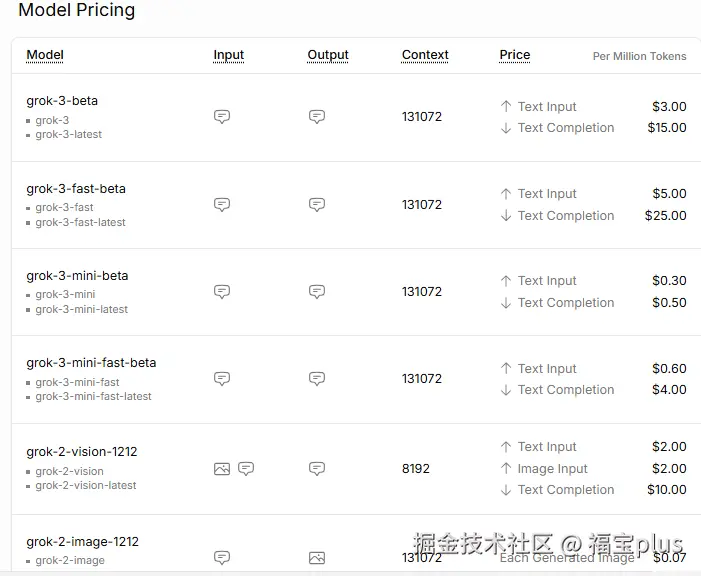Click the grok-2-vision-latest alias
Image resolution: width=701 pixels, height=576 pixels.
(x=86, y=486)
